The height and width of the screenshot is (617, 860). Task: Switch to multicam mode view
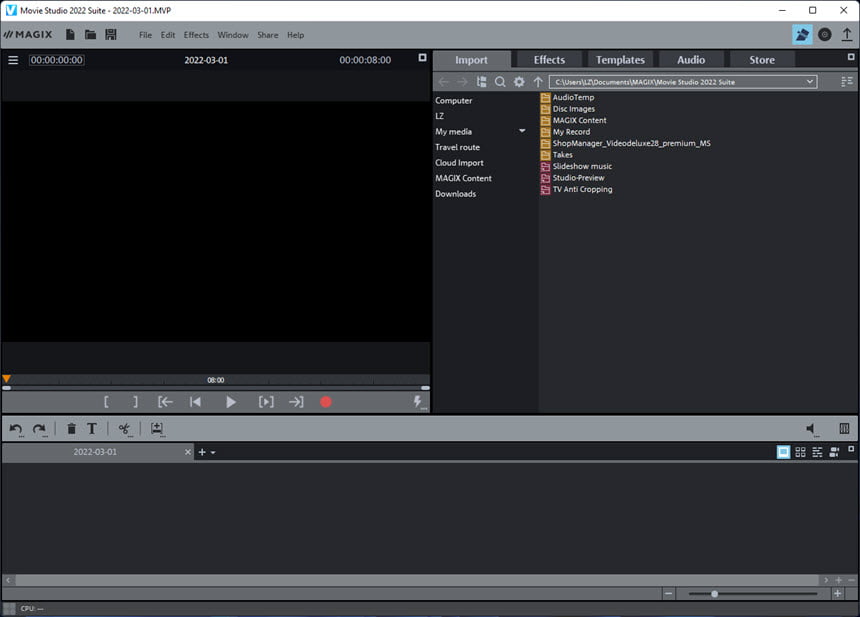(834, 452)
